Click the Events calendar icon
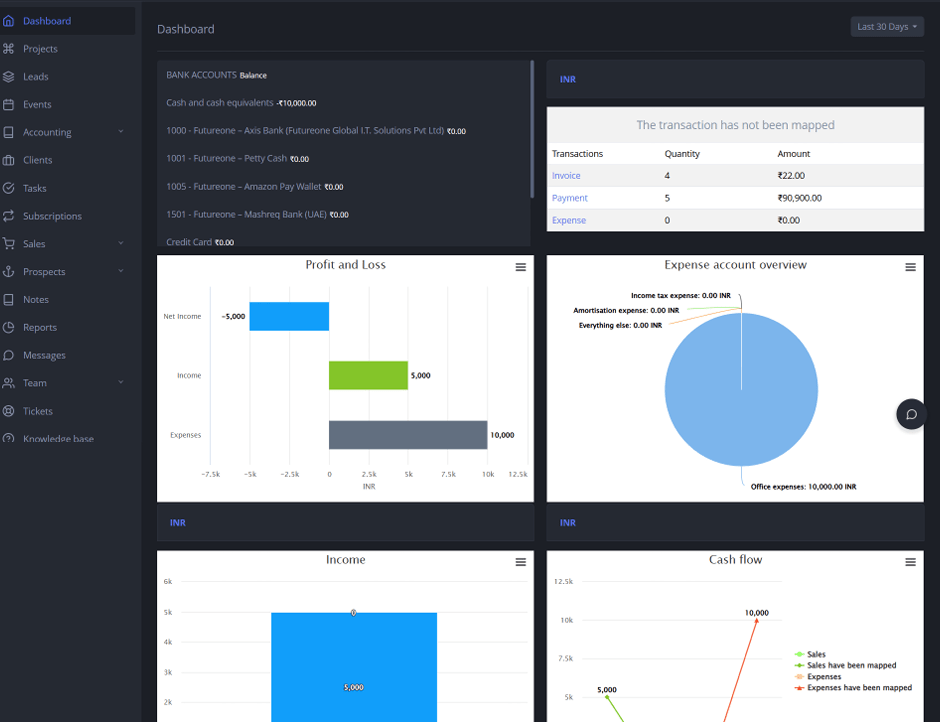The image size is (941, 722). click(9, 105)
